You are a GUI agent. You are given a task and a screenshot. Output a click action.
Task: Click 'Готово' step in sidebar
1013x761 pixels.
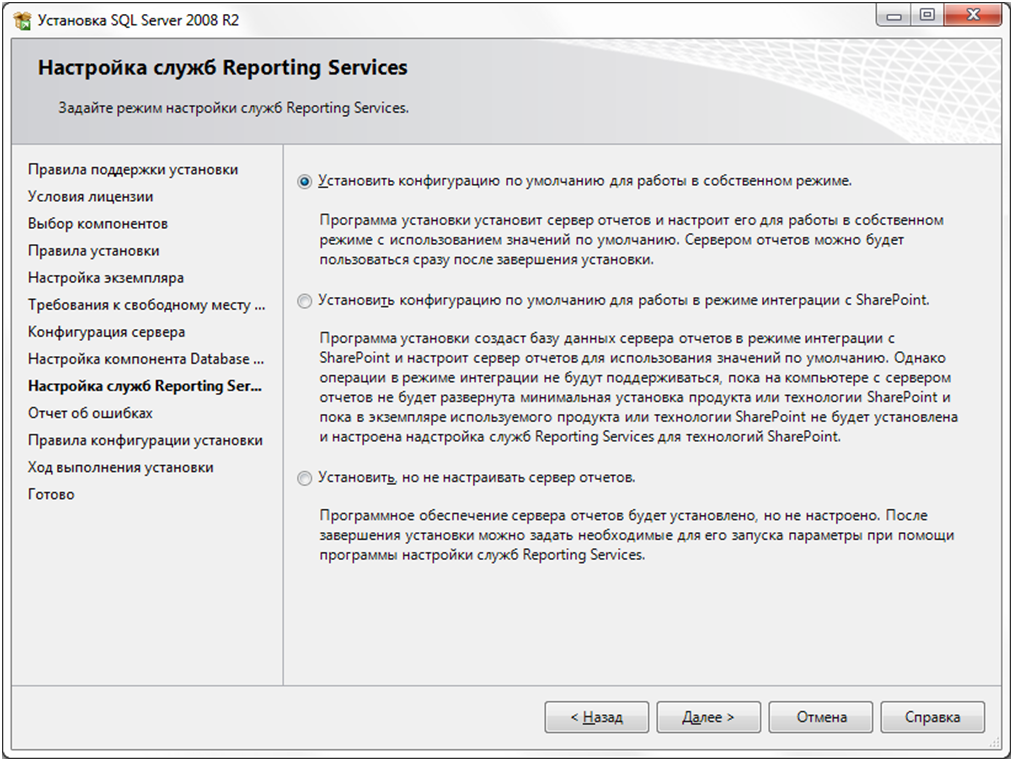coord(51,495)
